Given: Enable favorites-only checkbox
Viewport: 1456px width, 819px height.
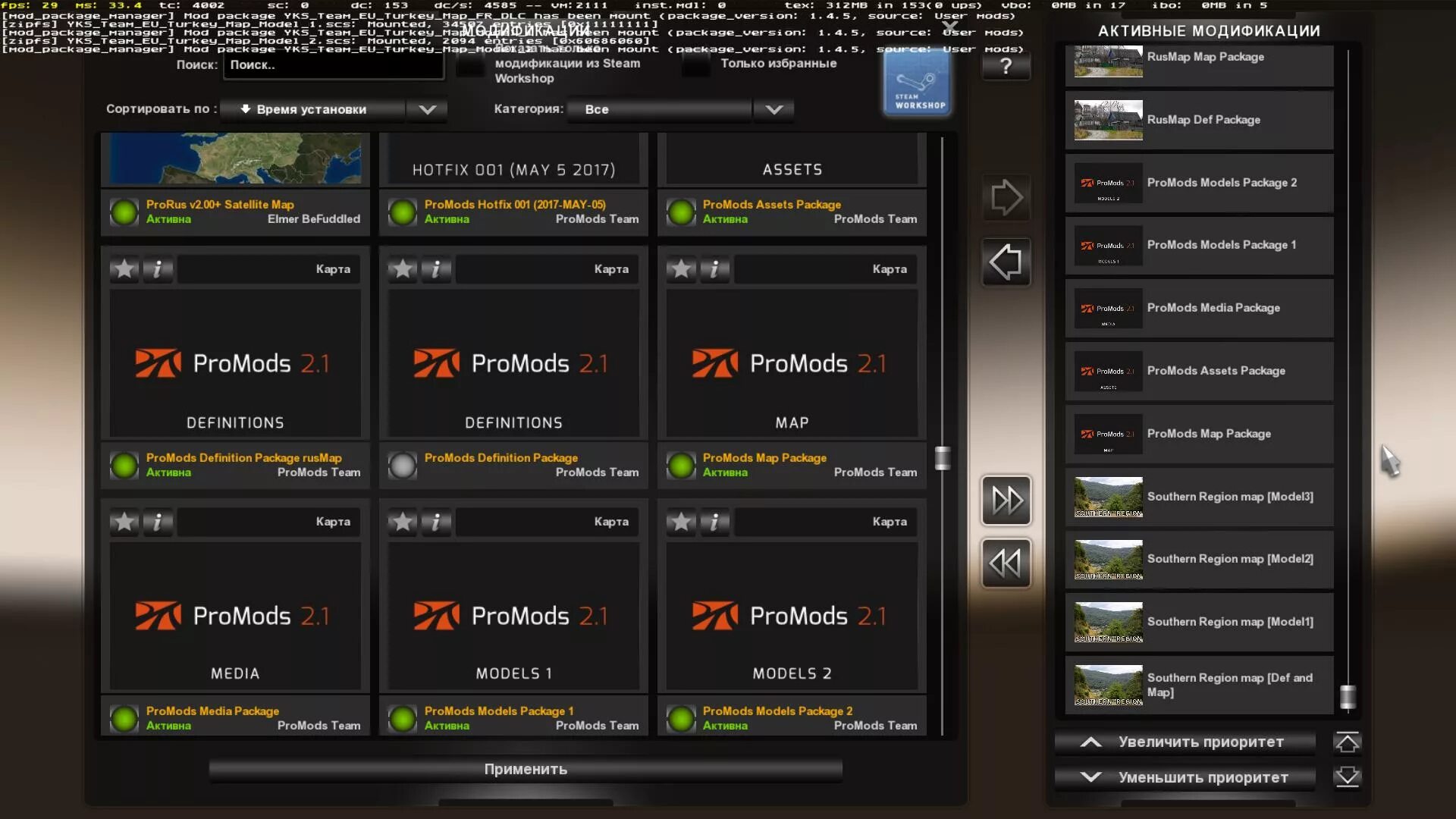Looking at the screenshot, I should coord(696,64).
